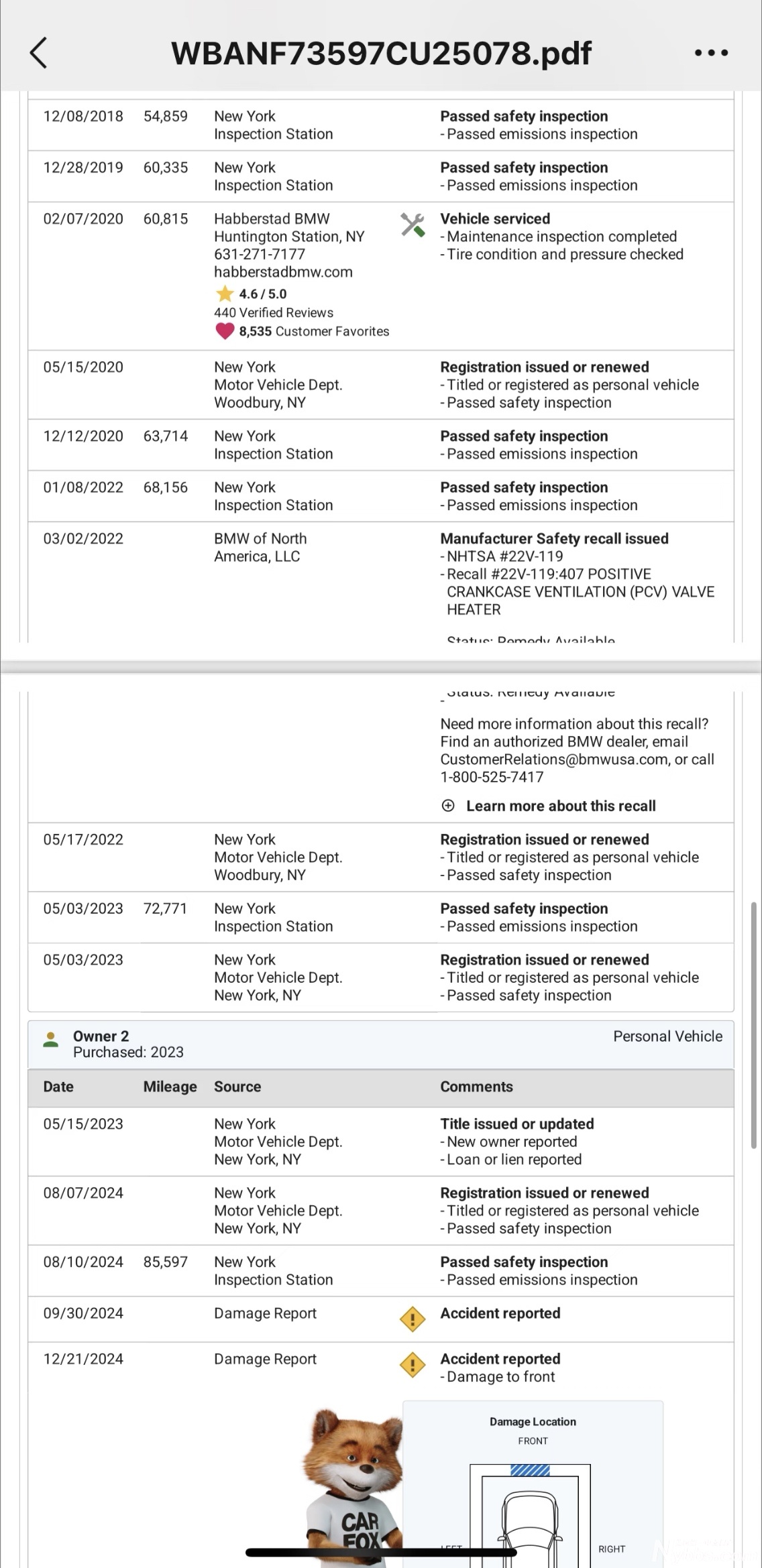The width and height of the screenshot is (762, 1568).
Task: Tap the gold star rating icon
Action: [x=224, y=294]
